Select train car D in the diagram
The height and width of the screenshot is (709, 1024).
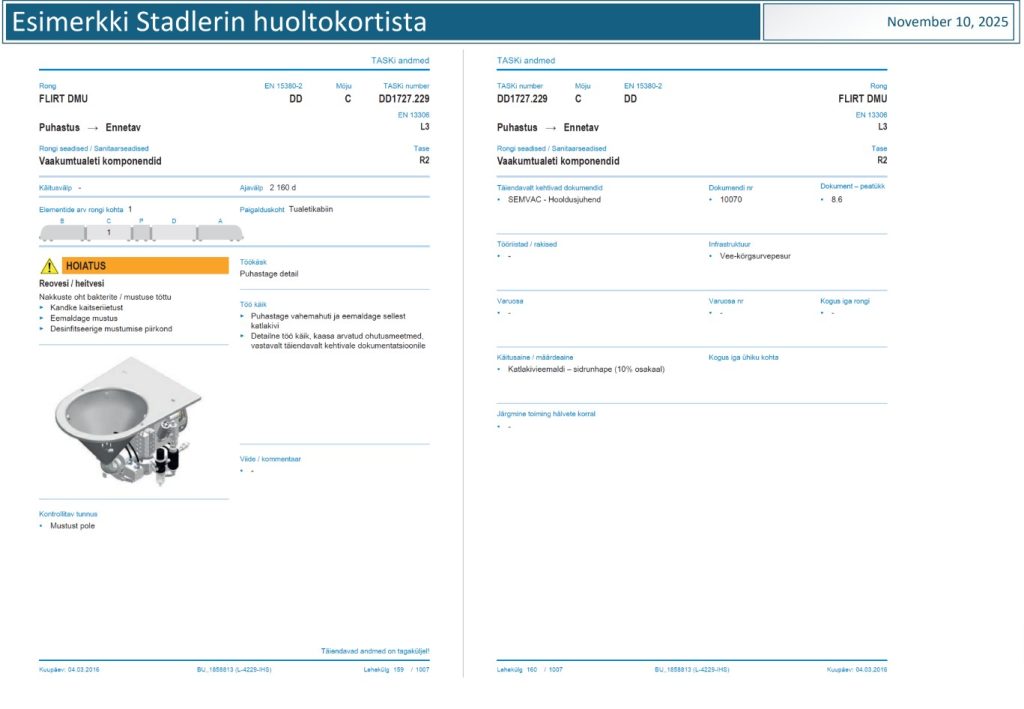(174, 232)
